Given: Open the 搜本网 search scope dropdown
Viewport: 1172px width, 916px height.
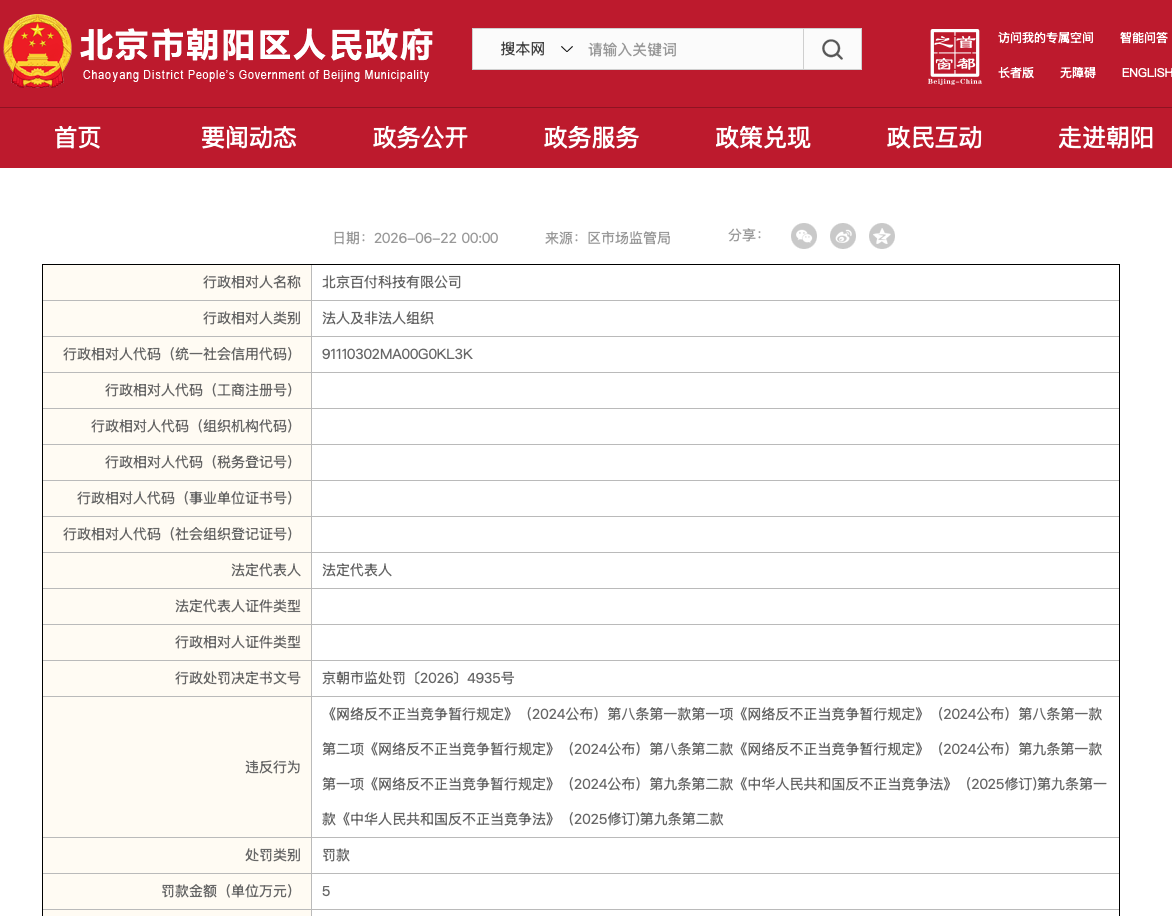Looking at the screenshot, I should click(x=536, y=49).
